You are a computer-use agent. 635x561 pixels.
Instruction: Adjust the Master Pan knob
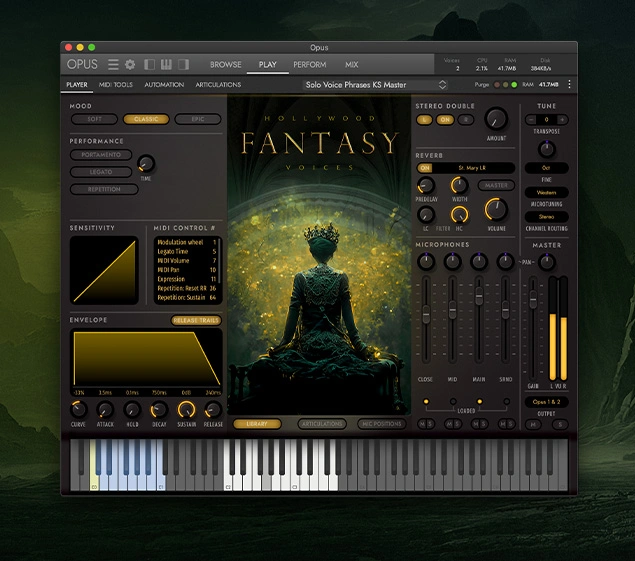pyautogui.click(x=547, y=262)
